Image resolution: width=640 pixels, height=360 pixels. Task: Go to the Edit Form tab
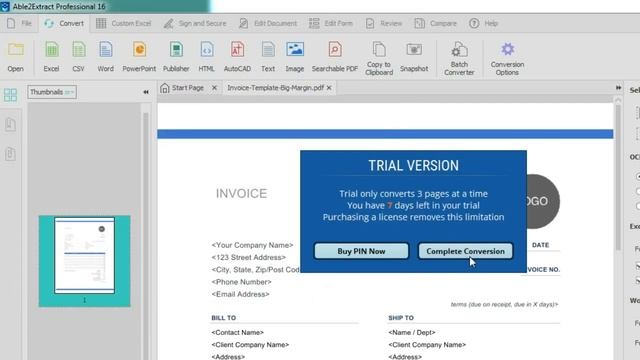pos(331,23)
